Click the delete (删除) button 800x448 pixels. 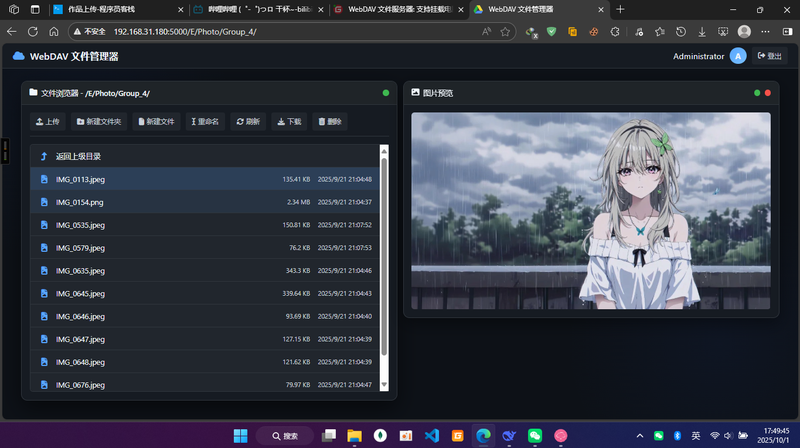tap(330, 121)
